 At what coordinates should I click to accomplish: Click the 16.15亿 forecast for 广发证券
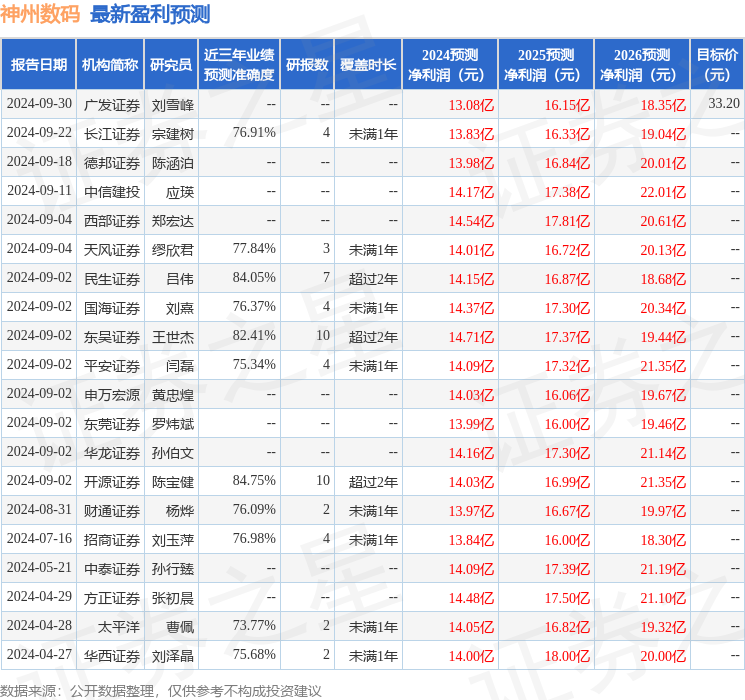[567, 105]
